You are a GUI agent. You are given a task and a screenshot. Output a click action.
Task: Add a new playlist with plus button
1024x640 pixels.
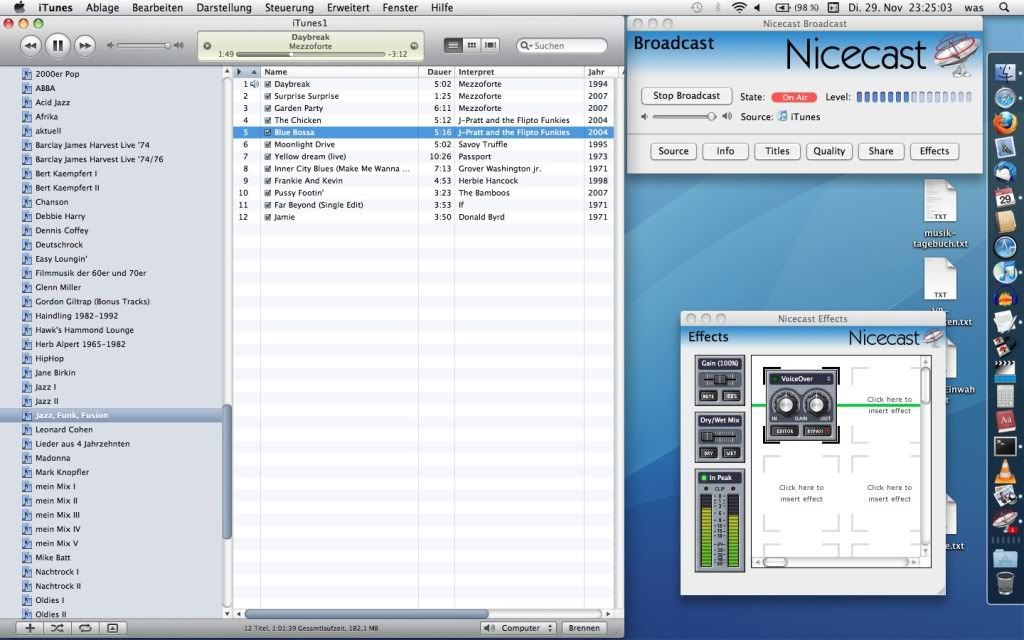pyautogui.click(x=30, y=628)
